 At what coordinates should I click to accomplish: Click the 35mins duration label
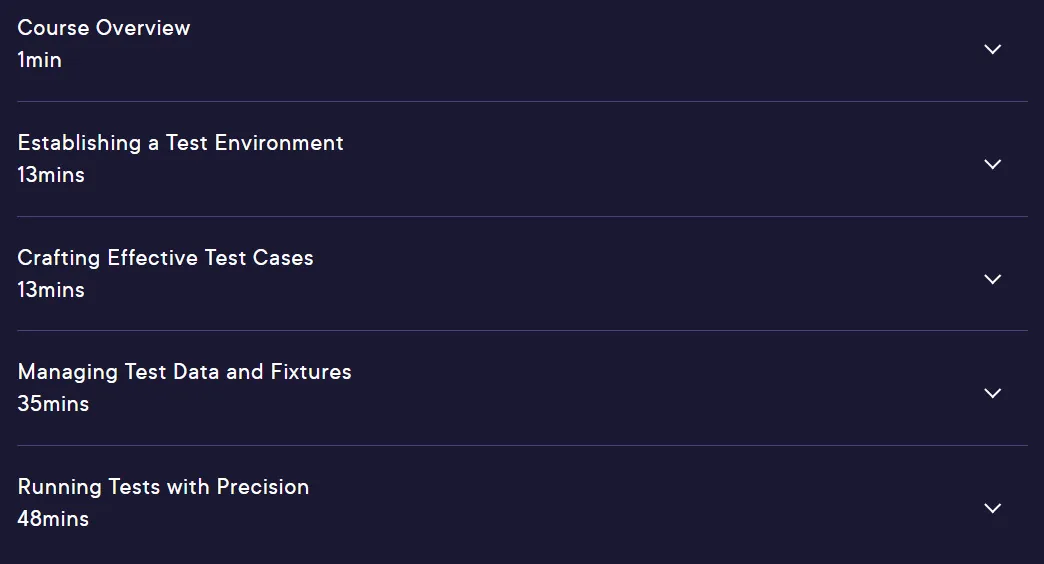point(53,404)
